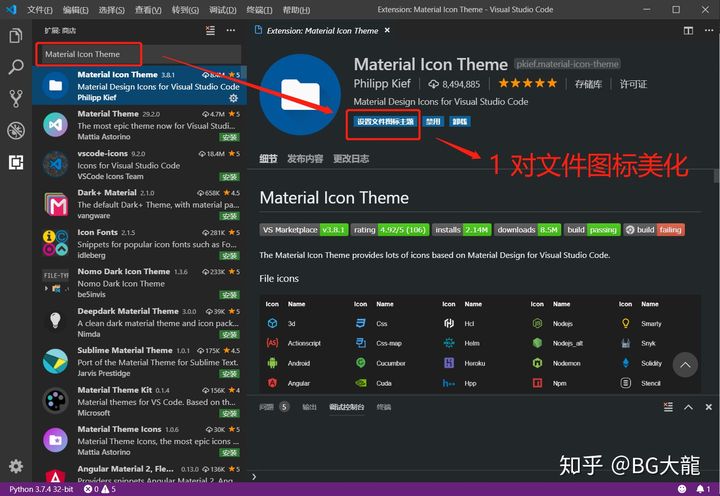The width and height of the screenshot is (720, 496).
Task: Open the 终端(T) menu
Action: (259, 10)
